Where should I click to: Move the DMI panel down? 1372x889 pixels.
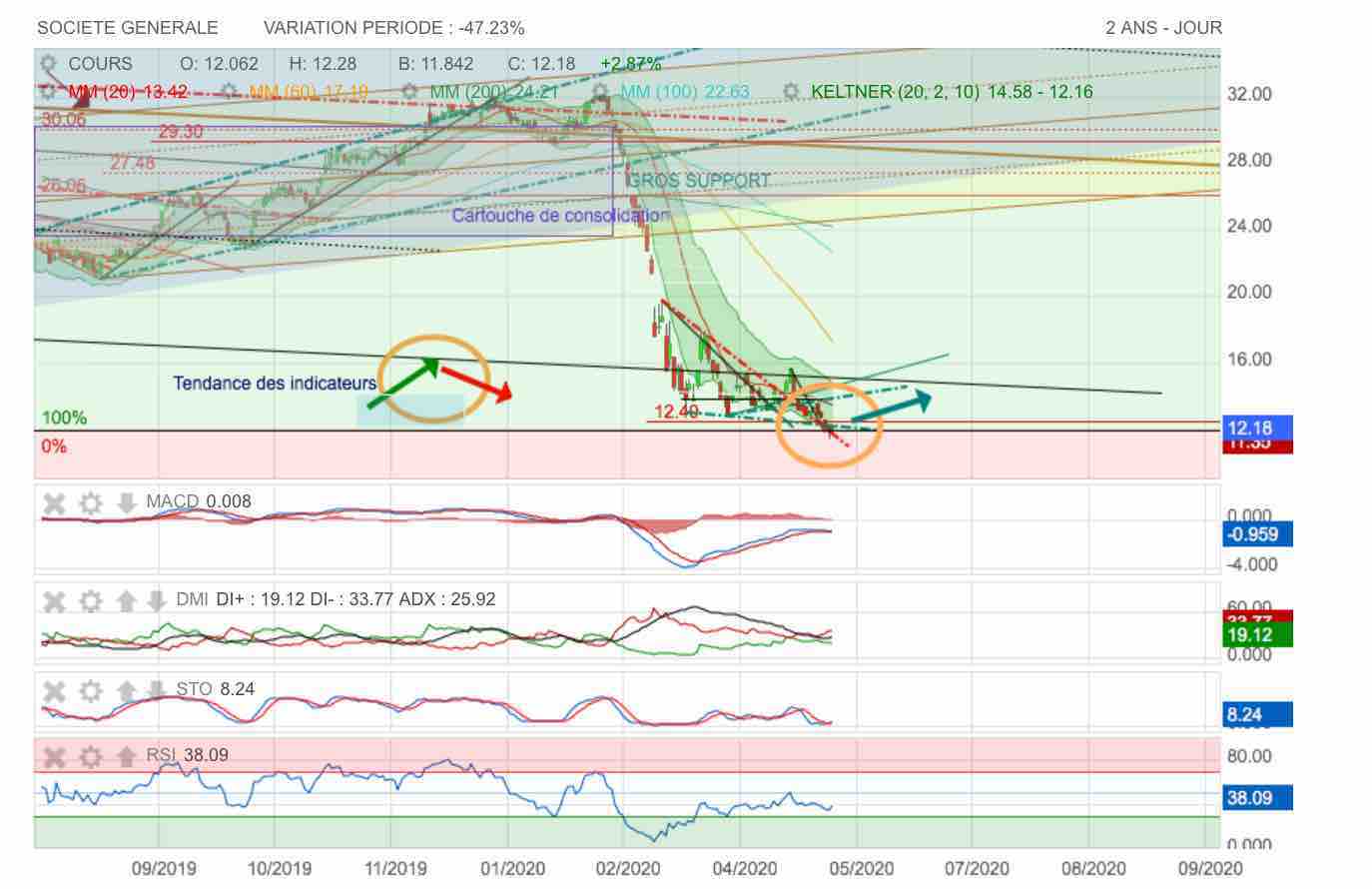pyautogui.click(x=157, y=600)
